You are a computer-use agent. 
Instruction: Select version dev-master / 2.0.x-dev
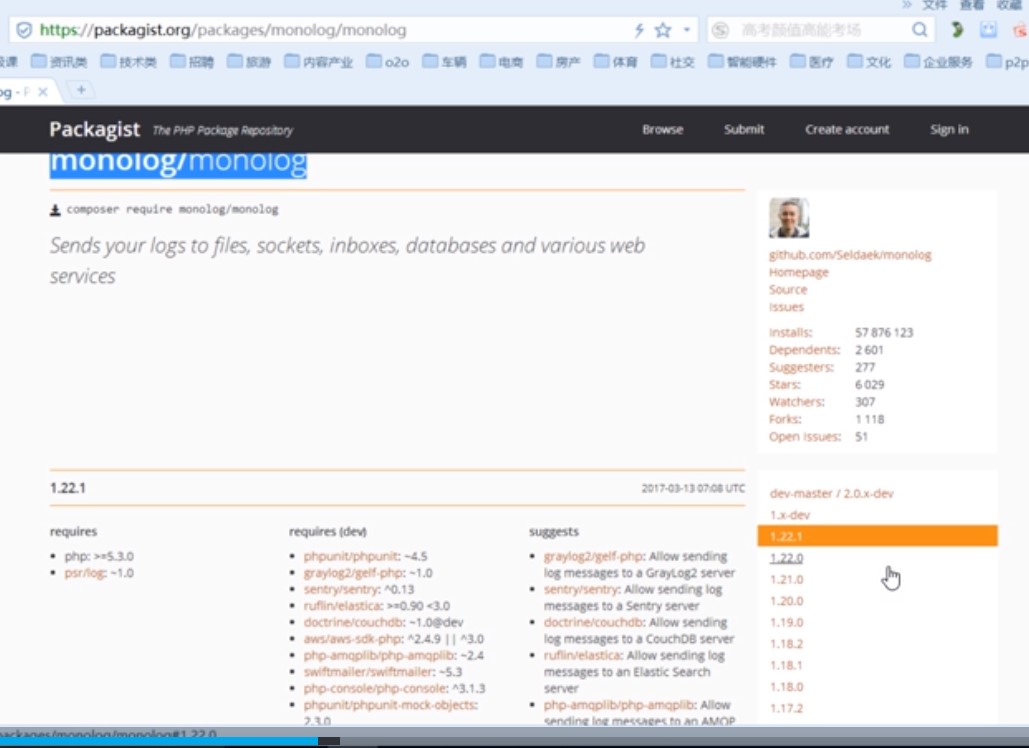tap(831, 493)
